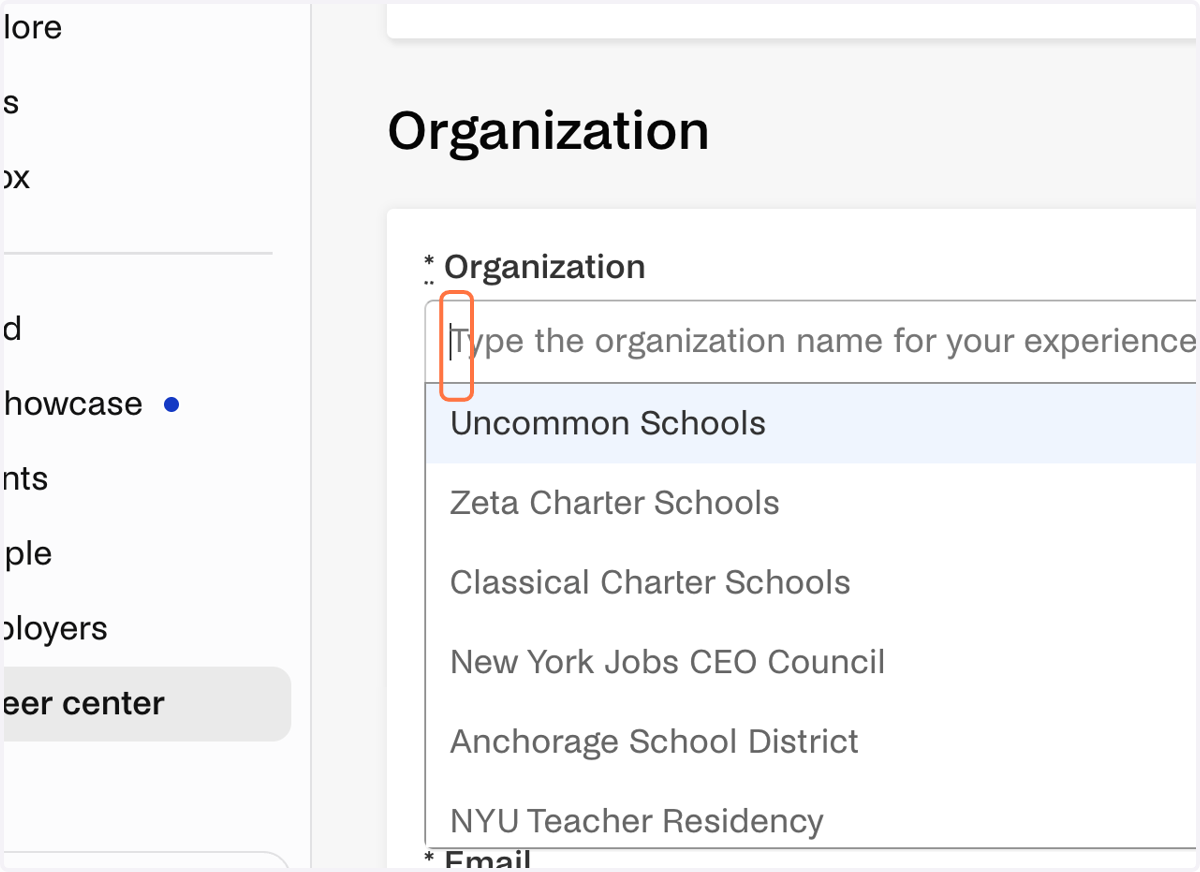Select New York Jobs CEO Council
The image size is (1200, 872).
[x=812, y=661]
